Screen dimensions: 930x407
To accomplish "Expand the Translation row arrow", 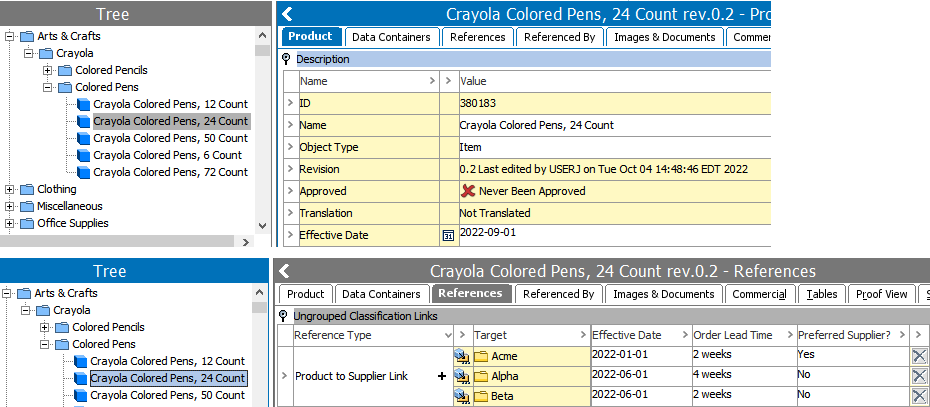I will coord(291,213).
